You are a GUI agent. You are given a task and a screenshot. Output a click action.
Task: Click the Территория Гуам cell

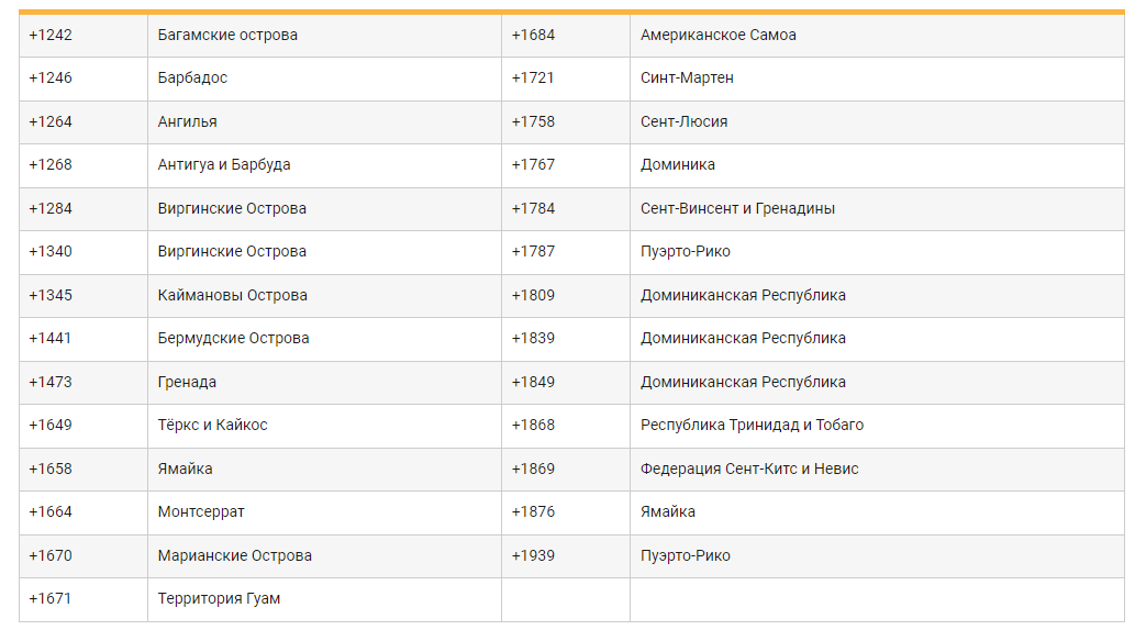(x=219, y=600)
